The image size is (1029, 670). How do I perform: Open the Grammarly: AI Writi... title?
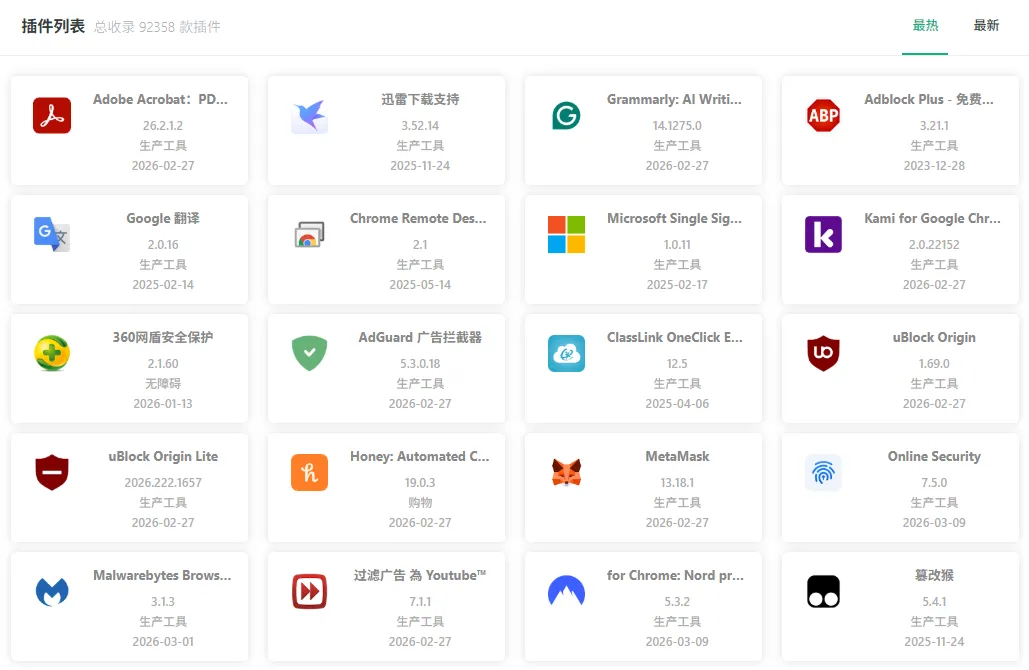[674, 99]
